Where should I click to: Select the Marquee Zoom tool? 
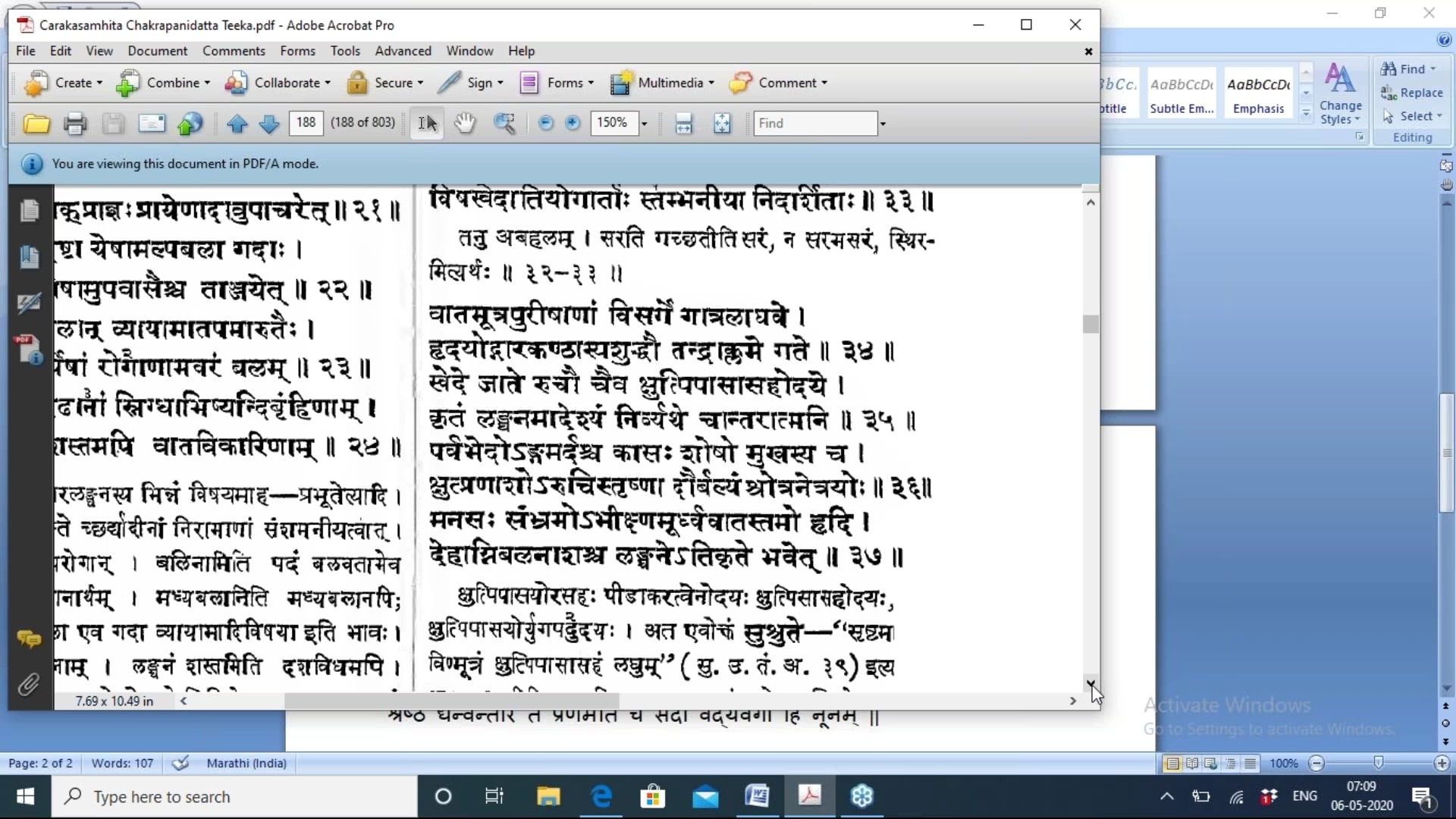pos(504,123)
